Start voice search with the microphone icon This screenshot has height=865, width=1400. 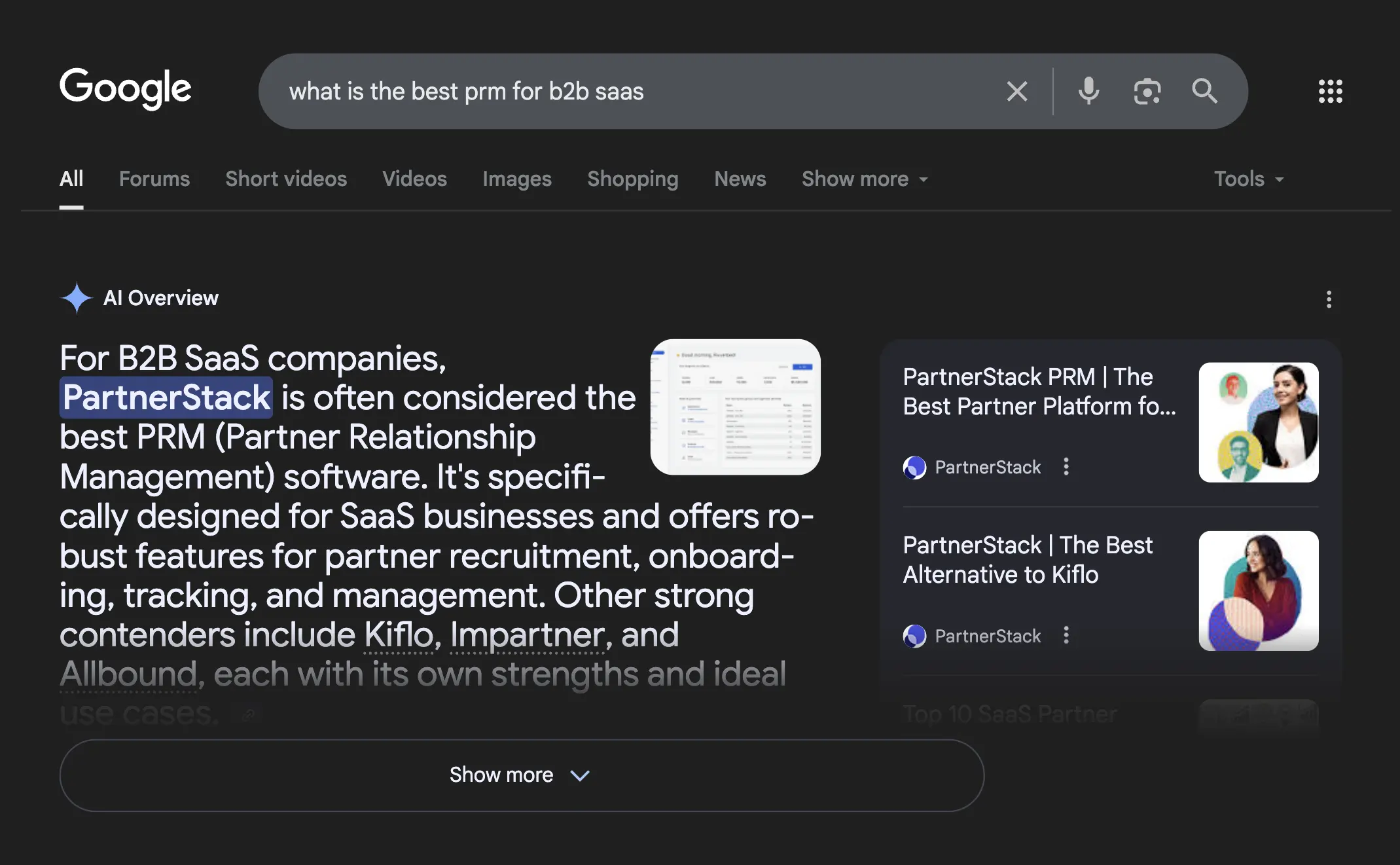click(x=1088, y=91)
